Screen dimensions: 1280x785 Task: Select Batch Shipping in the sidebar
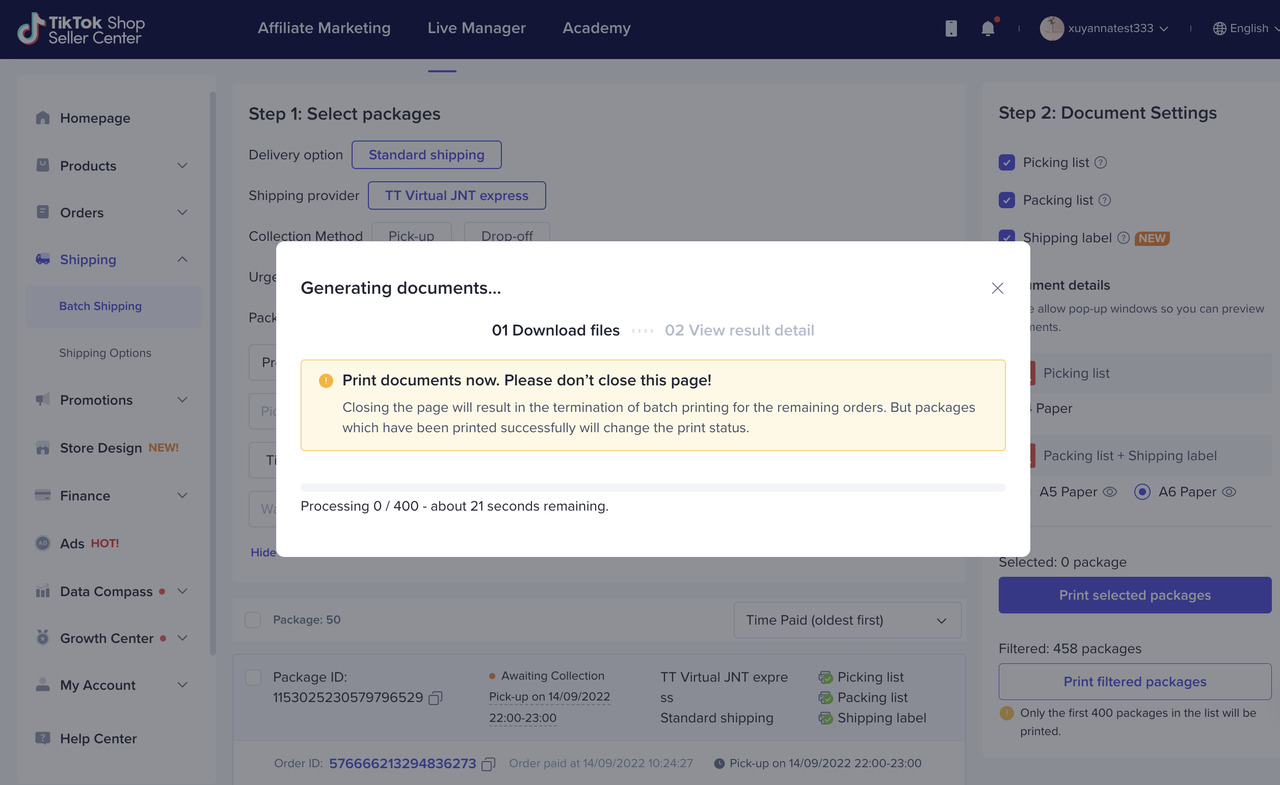[100, 306]
